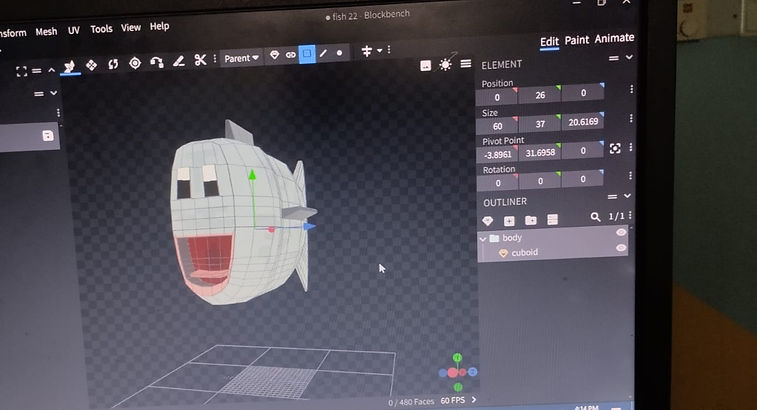This screenshot has width=757, height=410.
Task: Open Outliner three-dot menu beside 1/1
Action: 630,215
